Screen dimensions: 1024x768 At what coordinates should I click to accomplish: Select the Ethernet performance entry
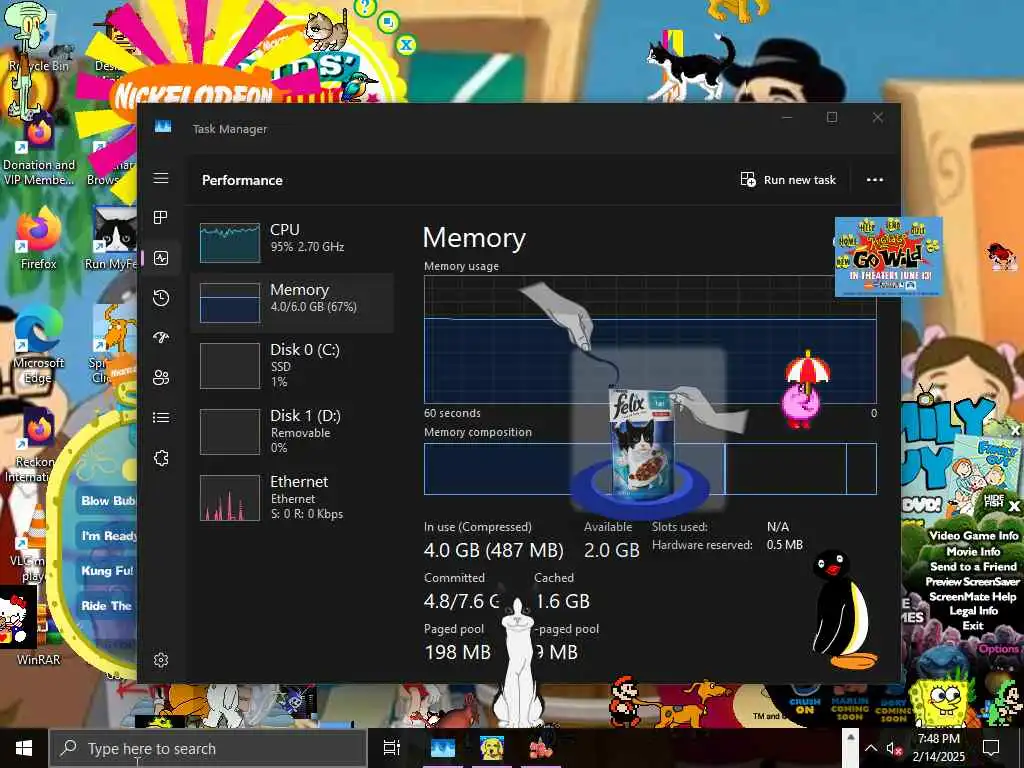291,498
